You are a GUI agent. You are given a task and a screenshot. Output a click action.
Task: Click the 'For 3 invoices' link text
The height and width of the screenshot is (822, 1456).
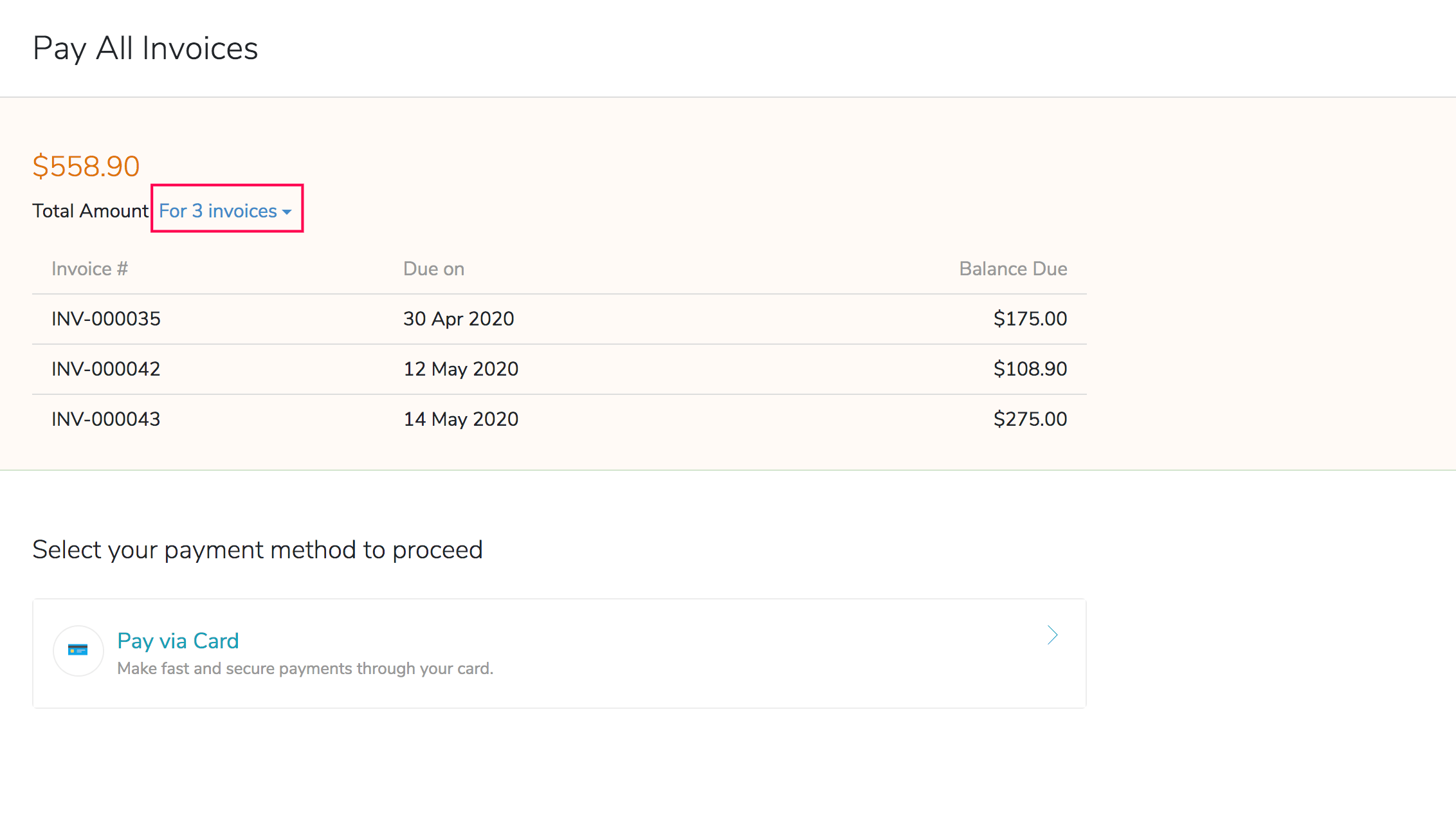pos(217,210)
